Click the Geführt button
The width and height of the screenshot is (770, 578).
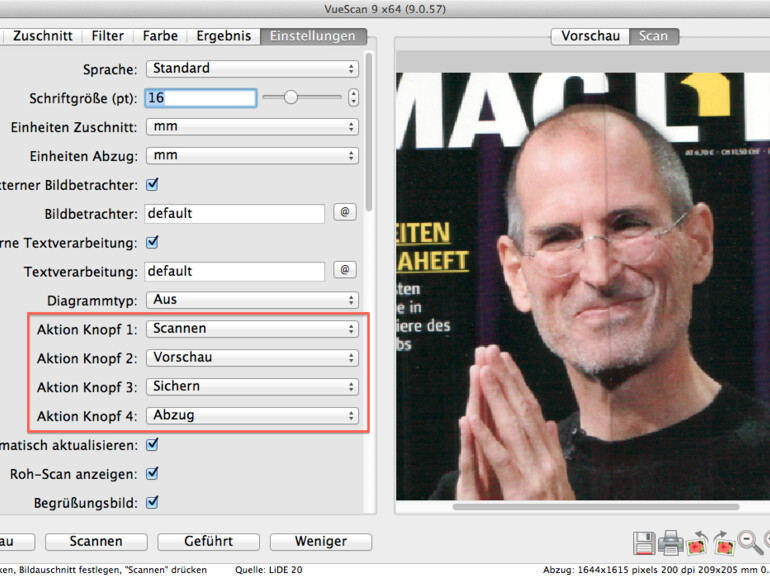208,541
